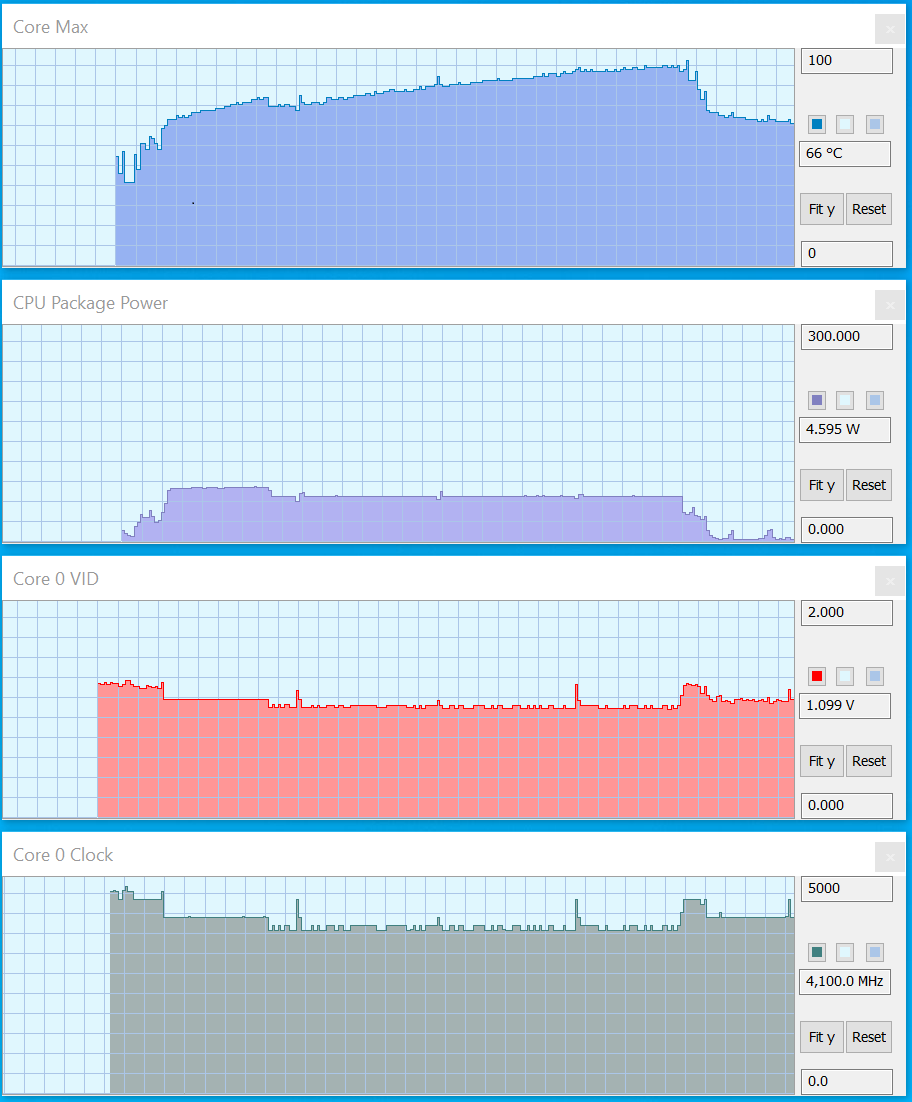Click the 1.099 V current value readout

(845, 706)
